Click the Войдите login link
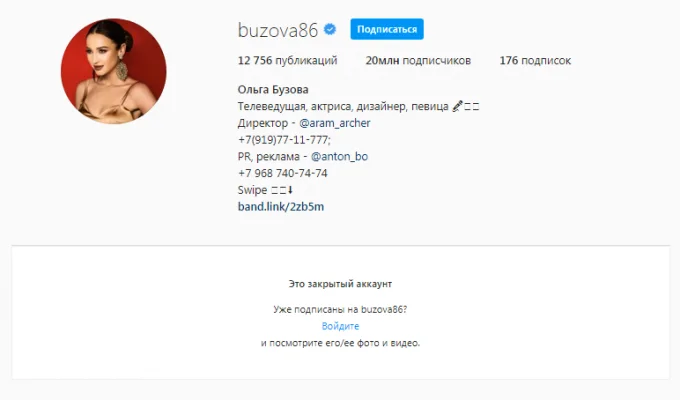Viewport: 680px width, 400px height. click(340, 326)
